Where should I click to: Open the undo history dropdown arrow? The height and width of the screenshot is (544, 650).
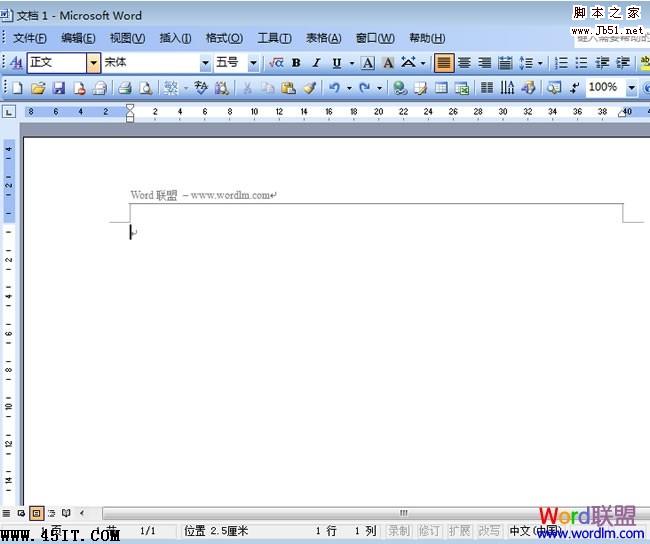[x=349, y=87]
